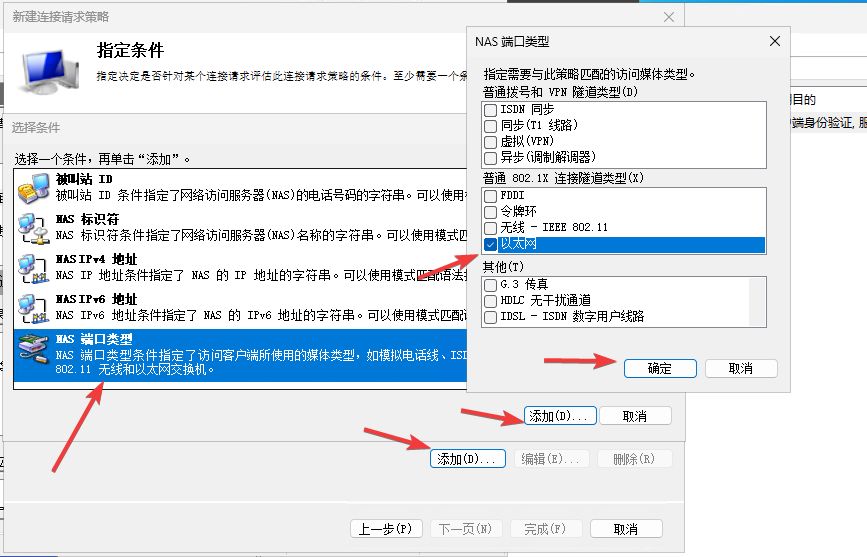Uncheck the 以太网 checkbox
This screenshot has height=557, width=867.
[490, 245]
